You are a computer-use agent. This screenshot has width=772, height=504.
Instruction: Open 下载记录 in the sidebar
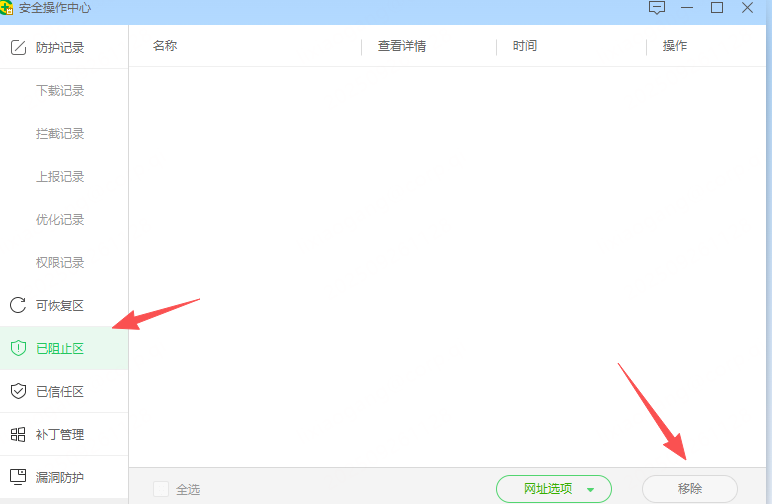pos(60,91)
